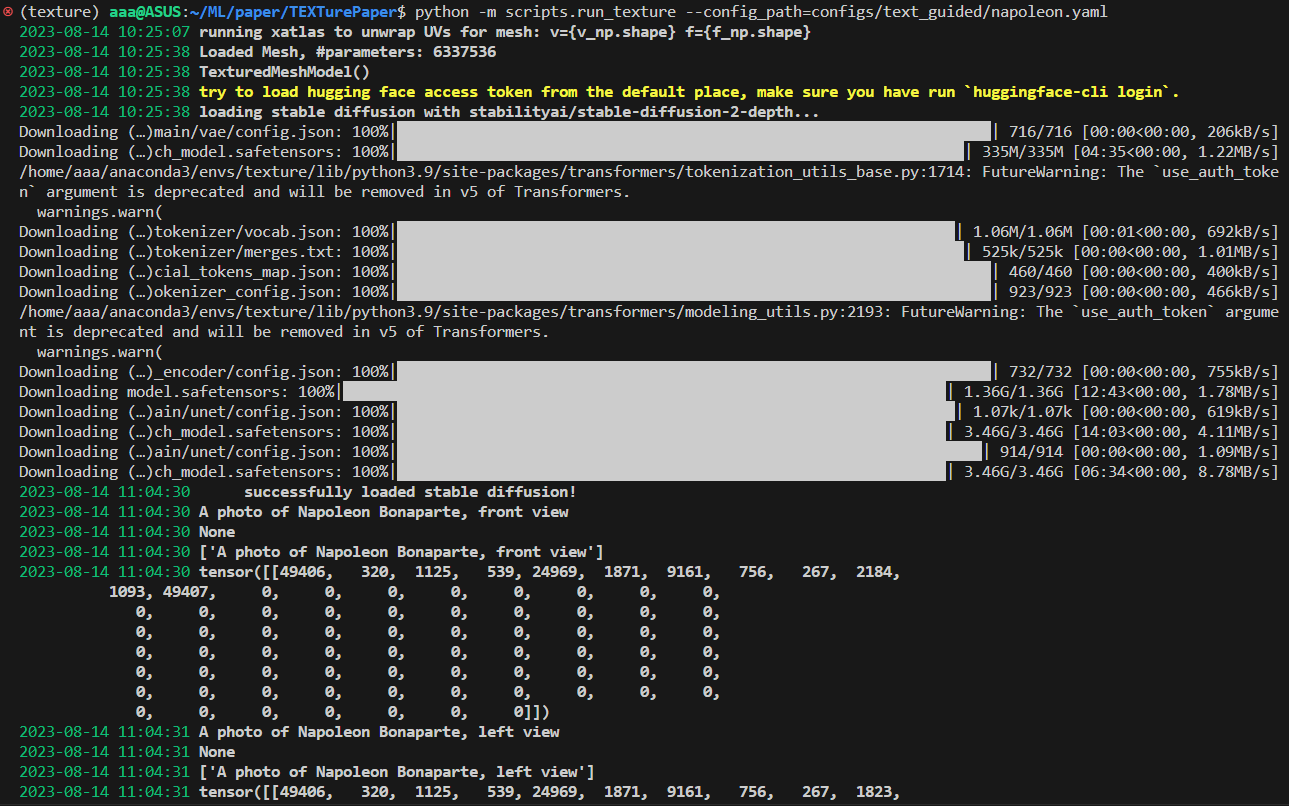Click the progress bar for main/vae/config.json

[694, 132]
